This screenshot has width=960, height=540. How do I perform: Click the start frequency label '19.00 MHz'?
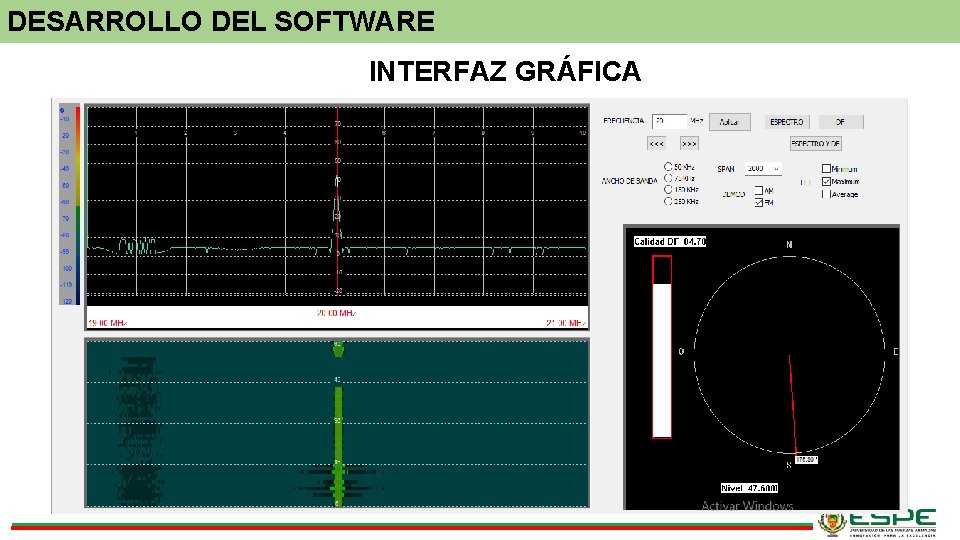[x=108, y=323]
